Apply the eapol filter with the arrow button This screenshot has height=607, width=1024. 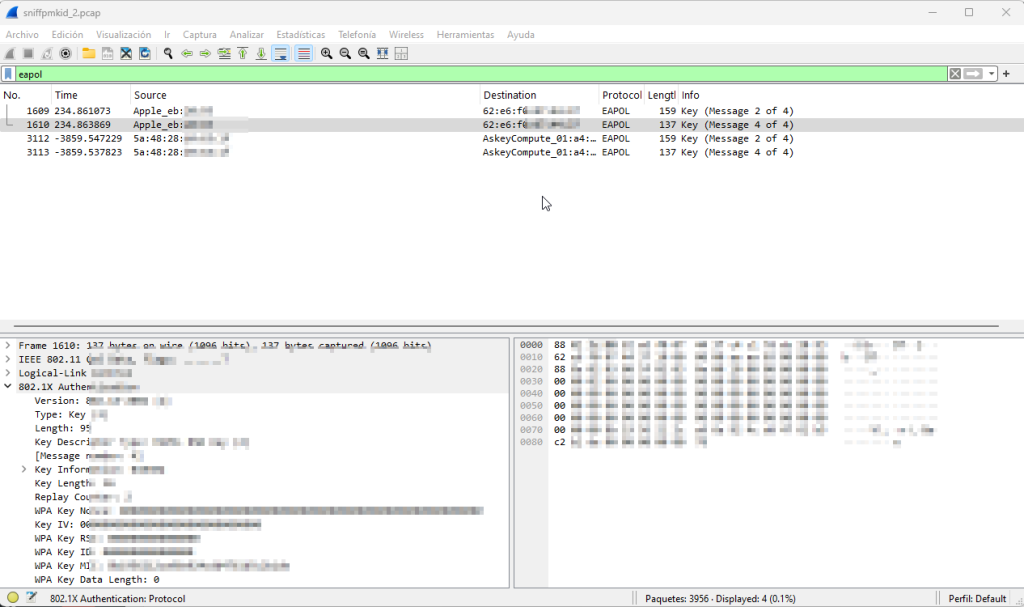click(x=972, y=73)
